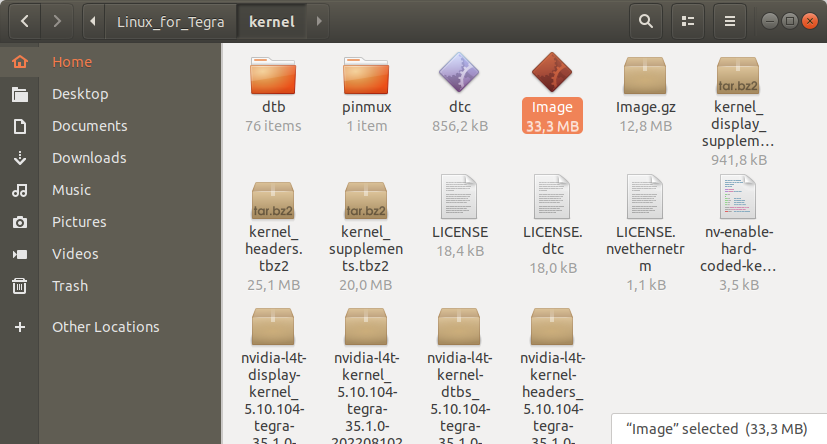The height and width of the screenshot is (444, 827).
Task: Click the highlighted Image file name label
Action: (x=552, y=107)
